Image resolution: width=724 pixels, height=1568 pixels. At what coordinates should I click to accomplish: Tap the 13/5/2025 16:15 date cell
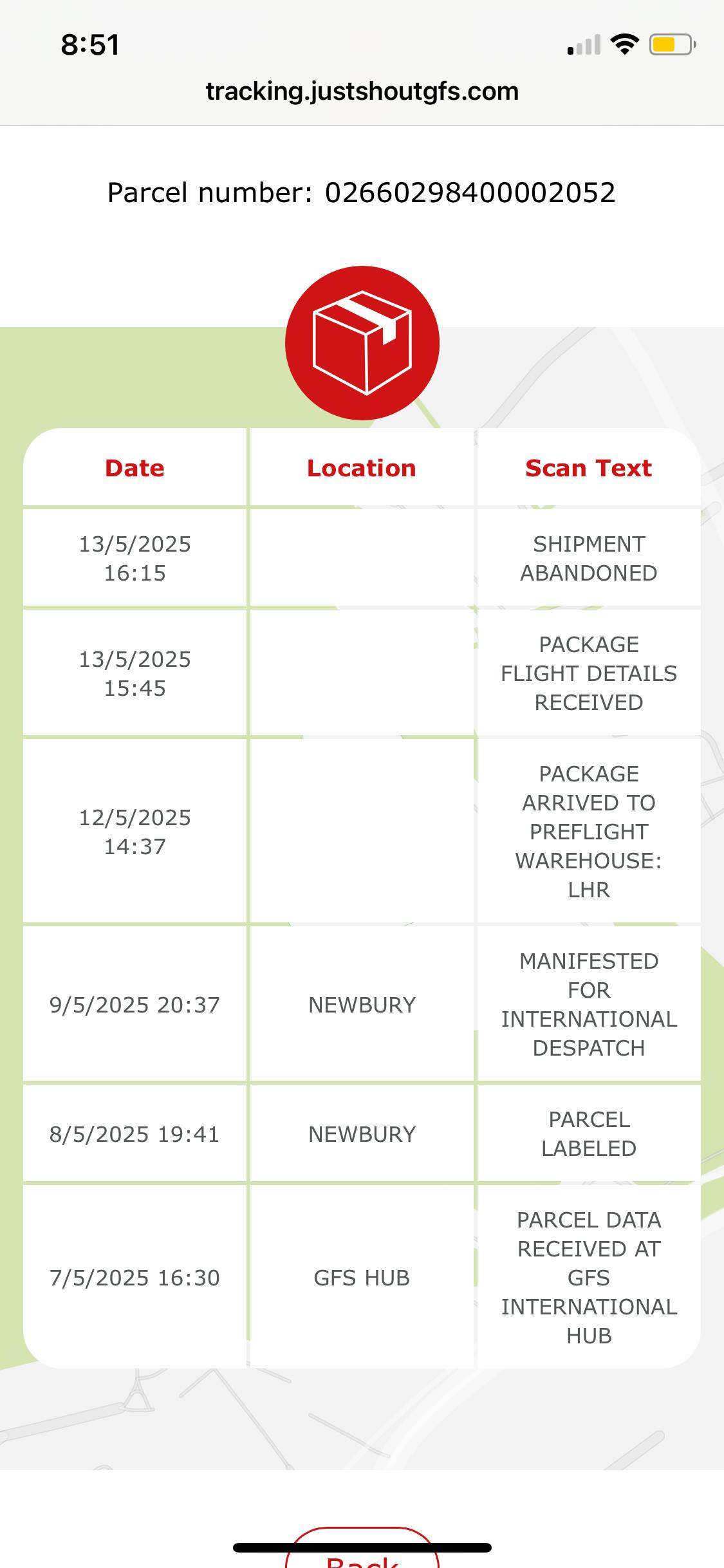click(135, 558)
